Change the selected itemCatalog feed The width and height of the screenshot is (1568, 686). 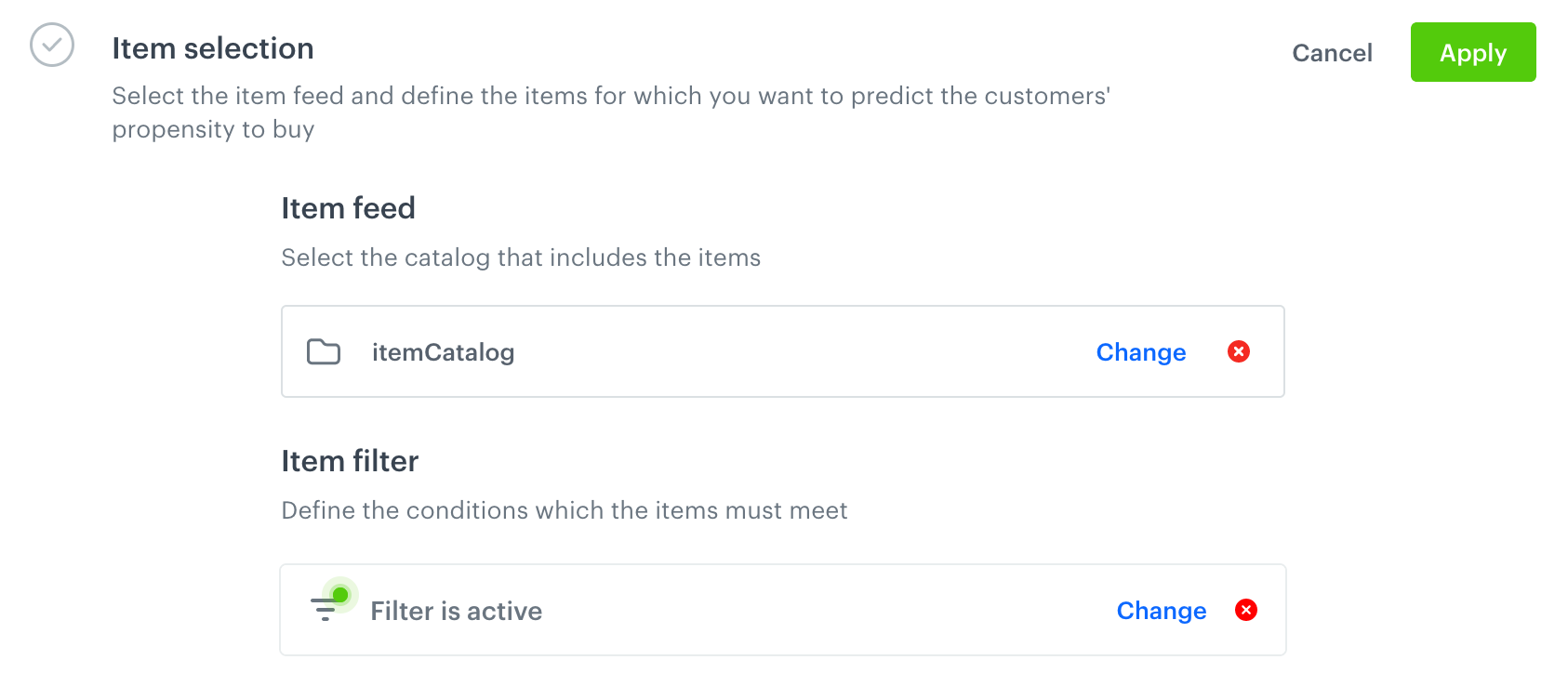pyautogui.click(x=1141, y=352)
